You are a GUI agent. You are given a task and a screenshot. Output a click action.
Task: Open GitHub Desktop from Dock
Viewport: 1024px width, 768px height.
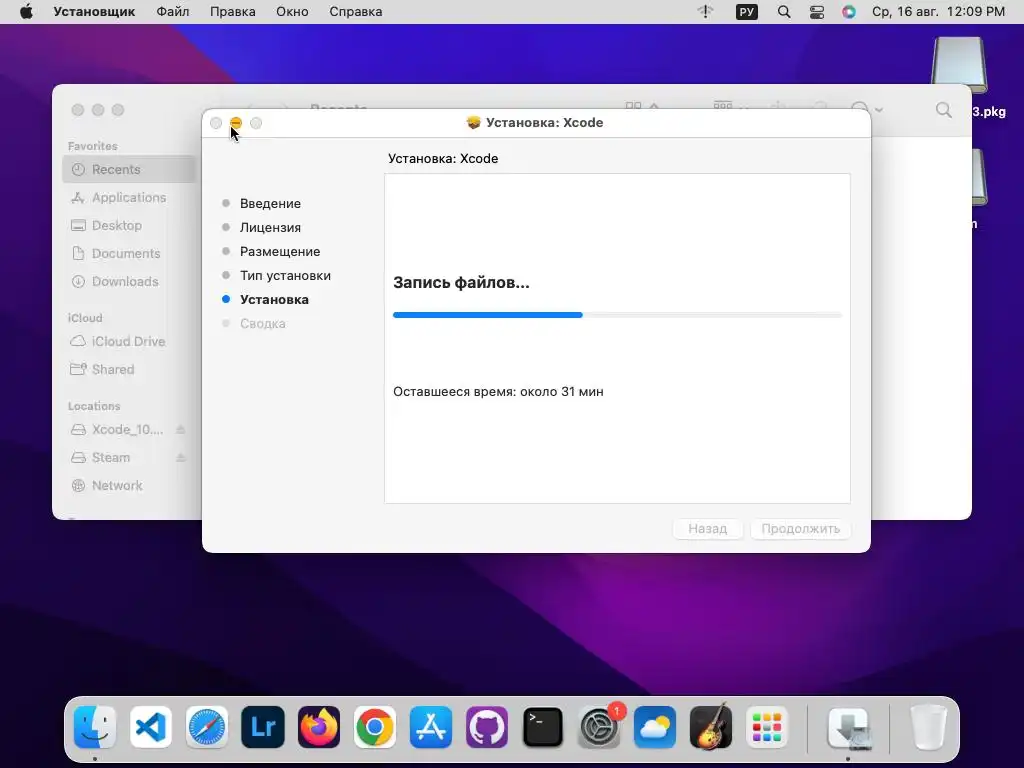coord(487,727)
